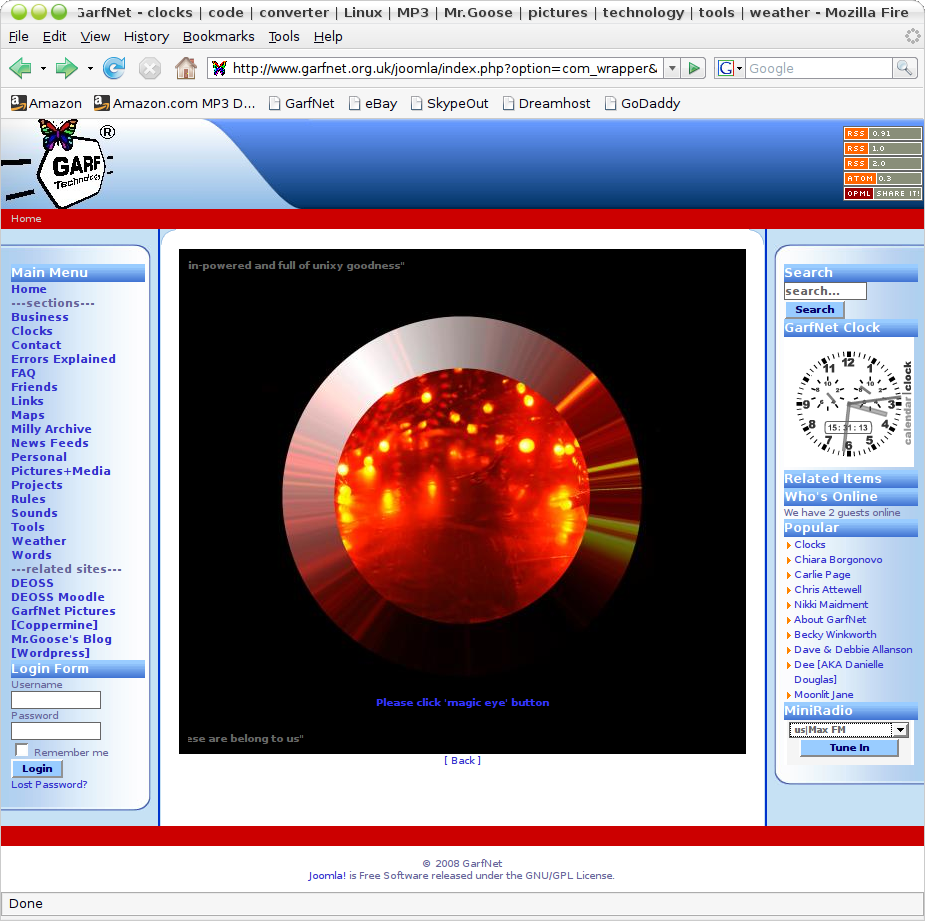Click the ATOM 0.3 feed badge
925x921 pixels.
(883, 178)
